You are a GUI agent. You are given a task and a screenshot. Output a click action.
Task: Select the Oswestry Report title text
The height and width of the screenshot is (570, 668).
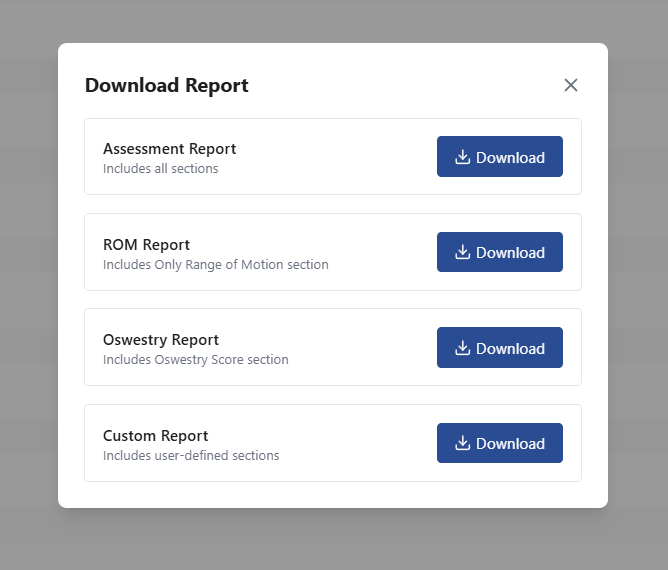pyautogui.click(x=161, y=340)
